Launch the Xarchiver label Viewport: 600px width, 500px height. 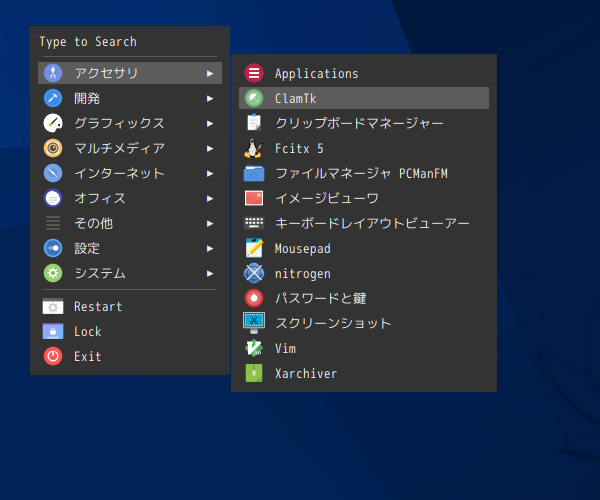tap(306, 373)
